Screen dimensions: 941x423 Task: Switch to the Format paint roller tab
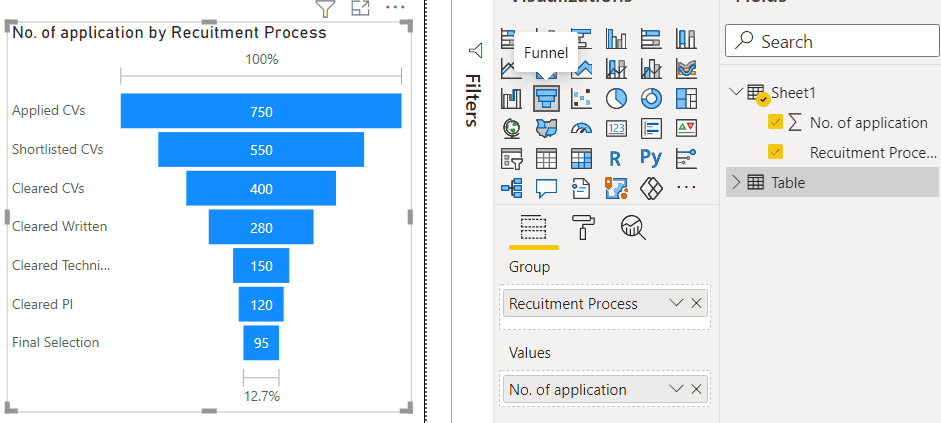583,227
